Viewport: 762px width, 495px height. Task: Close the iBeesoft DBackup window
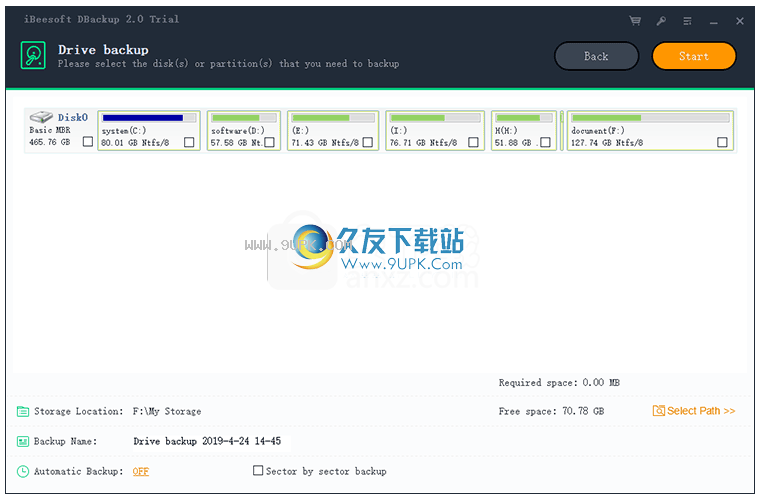tap(740, 21)
